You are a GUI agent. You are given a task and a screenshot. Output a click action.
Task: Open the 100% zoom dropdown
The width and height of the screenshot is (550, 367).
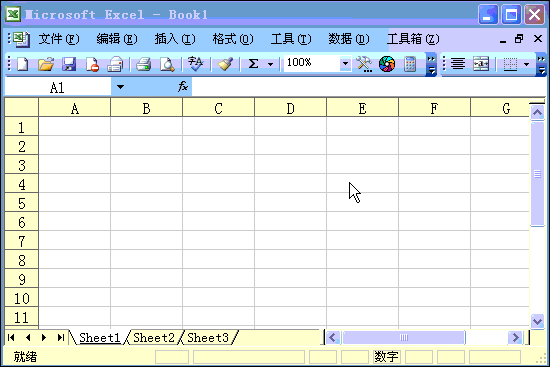345,64
